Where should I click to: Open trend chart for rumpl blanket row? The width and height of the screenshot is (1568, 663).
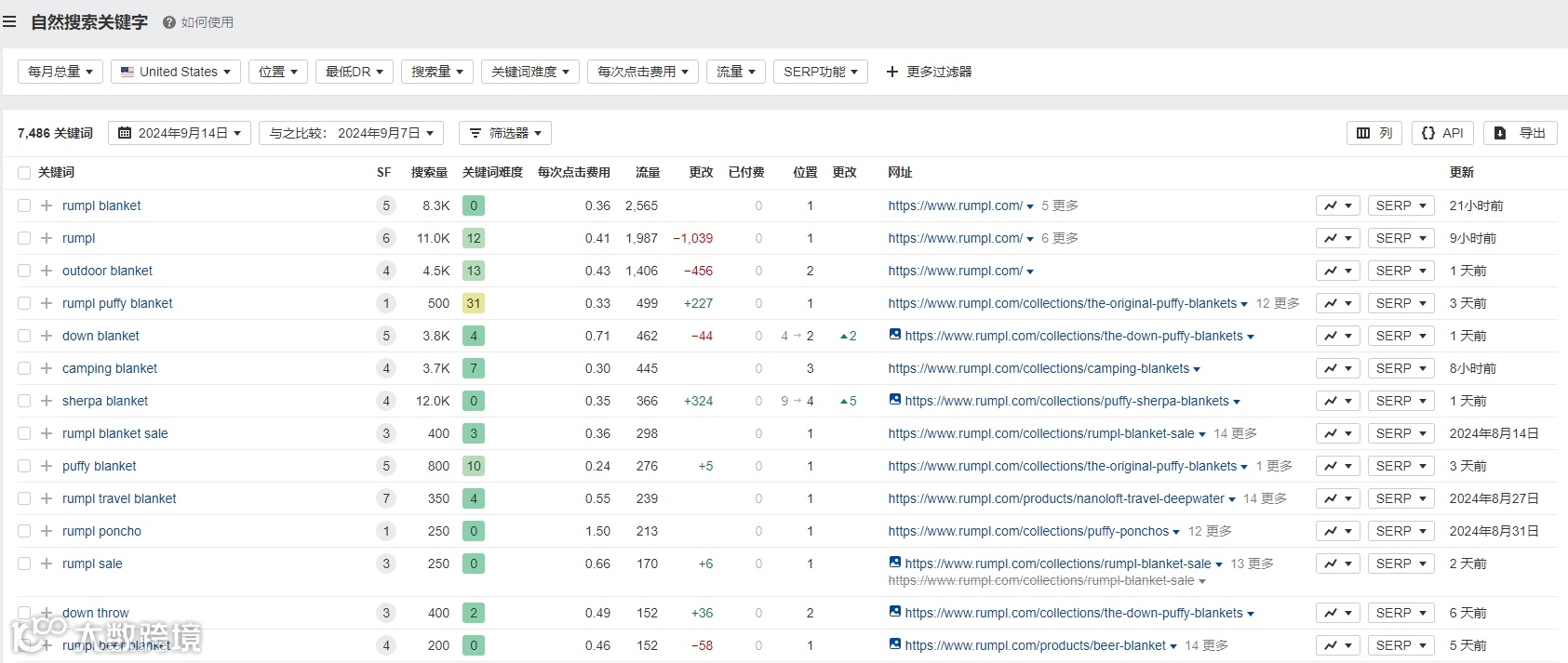(1338, 206)
